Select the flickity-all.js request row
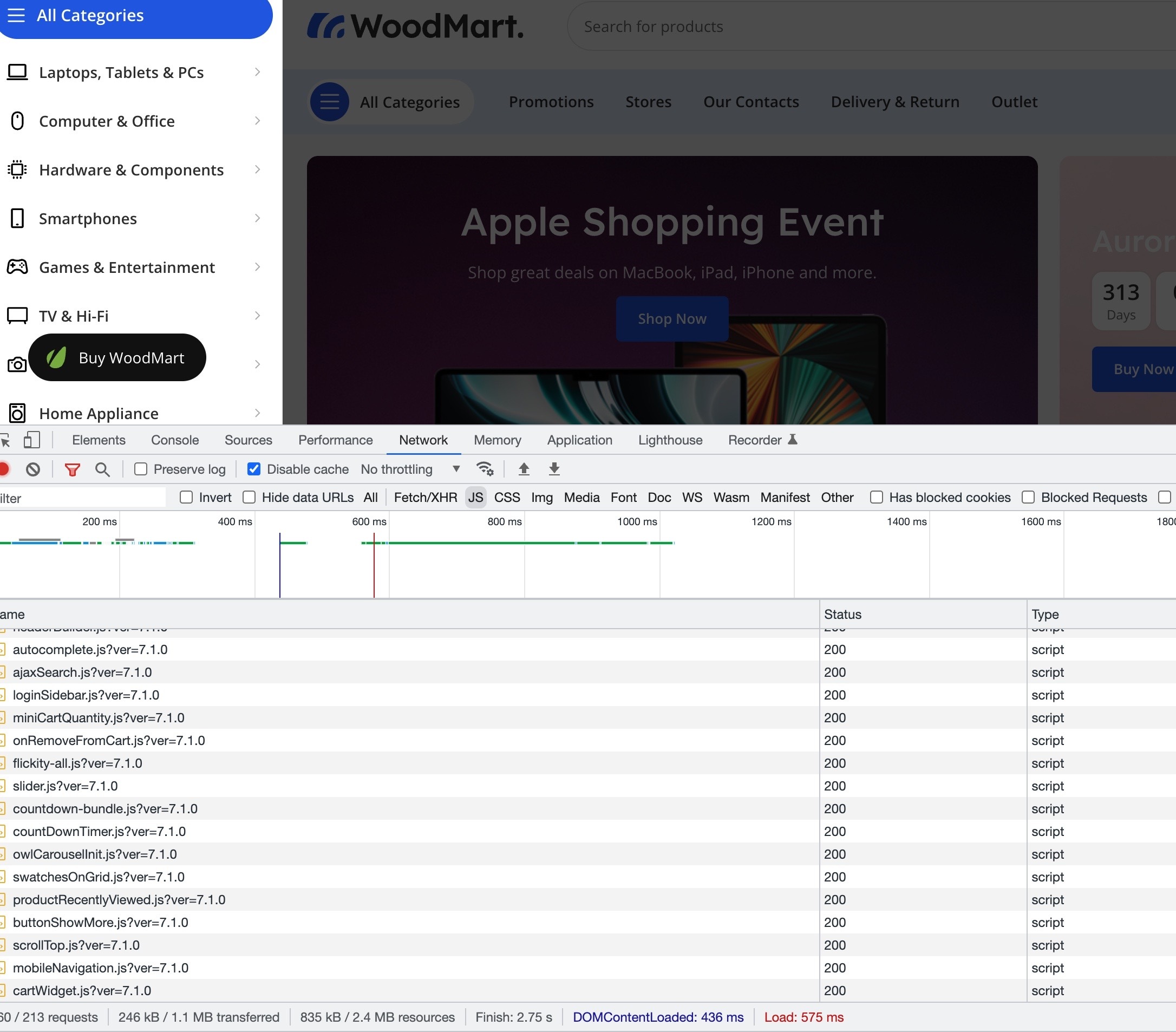Viewport: 1176px width, 1032px height. click(x=77, y=763)
